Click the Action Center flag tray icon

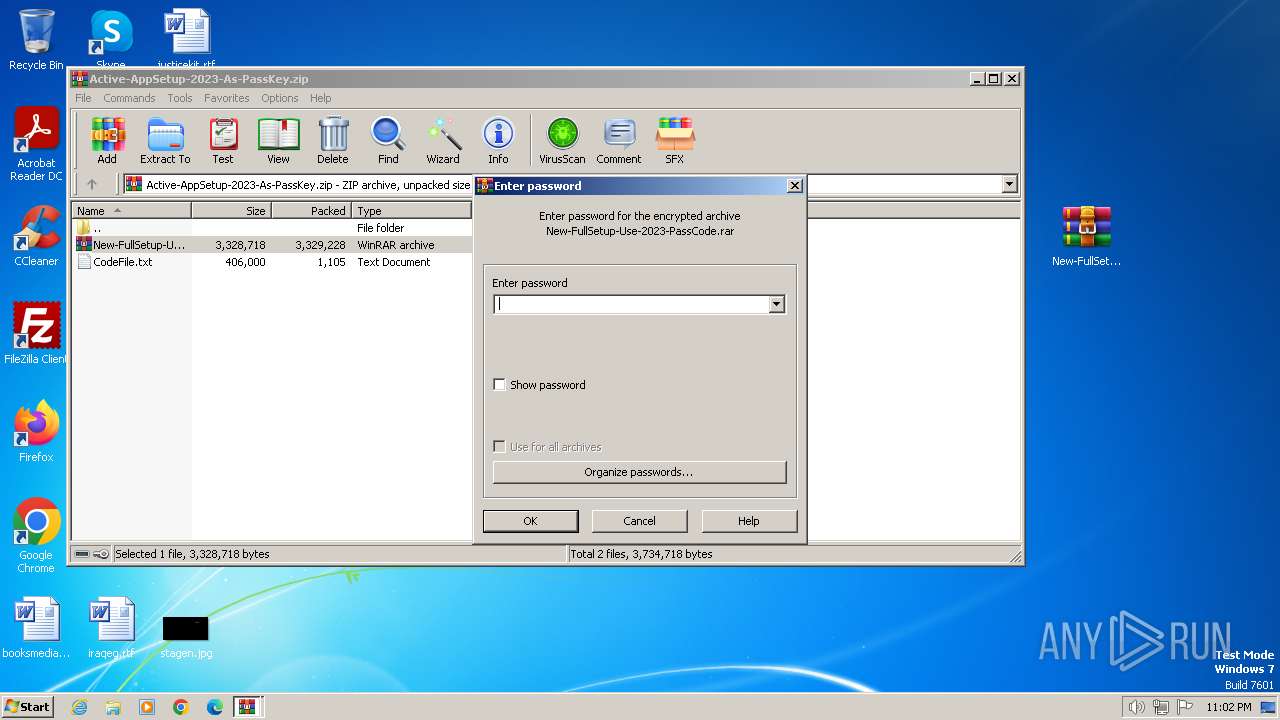pos(1185,707)
